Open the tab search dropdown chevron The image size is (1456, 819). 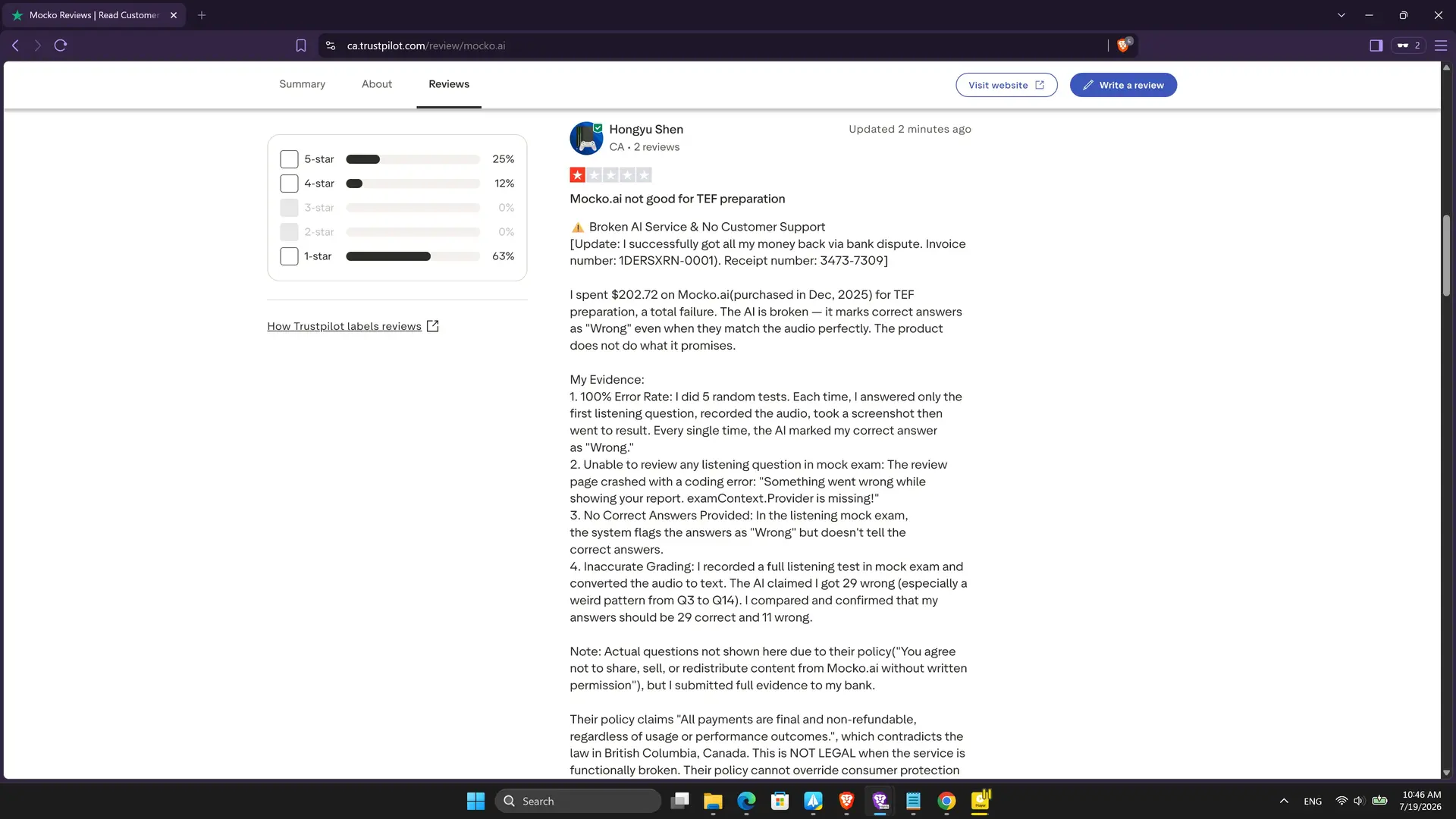click(1341, 15)
